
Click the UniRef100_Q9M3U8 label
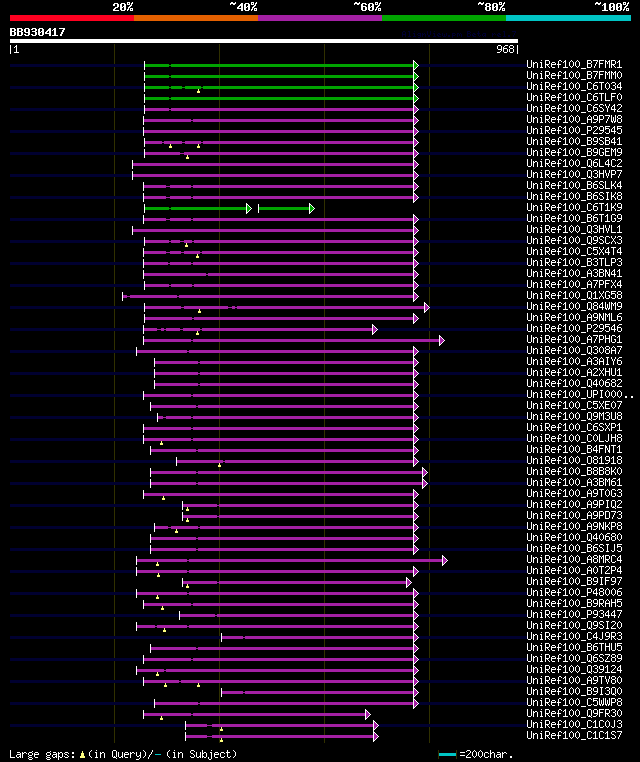pos(574,416)
